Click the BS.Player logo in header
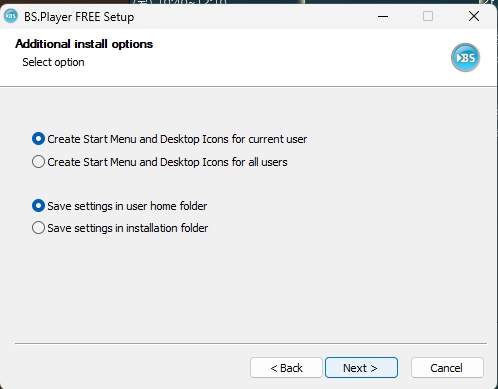Image resolution: width=498 pixels, height=389 pixels. coord(465,57)
